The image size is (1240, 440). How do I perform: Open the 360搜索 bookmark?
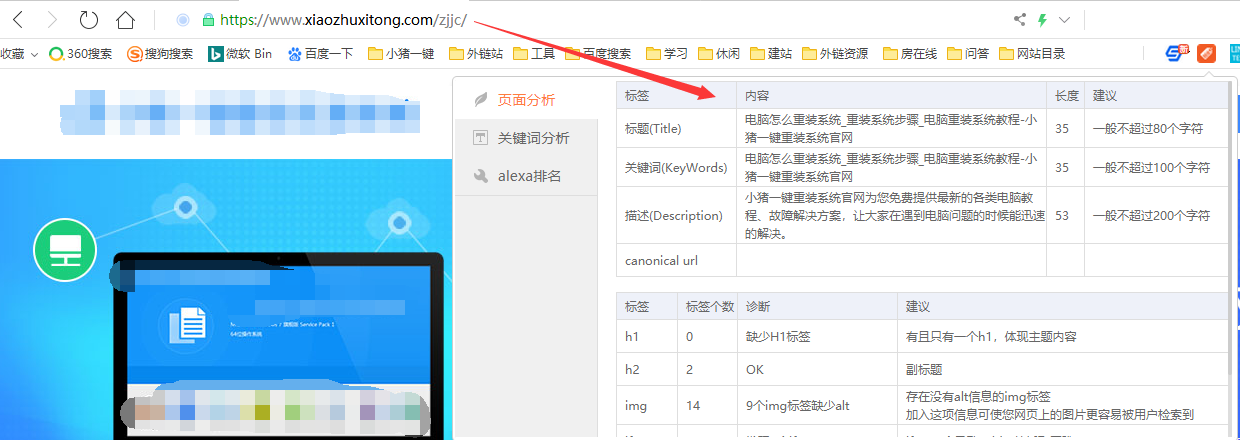pyautogui.click(x=81, y=54)
